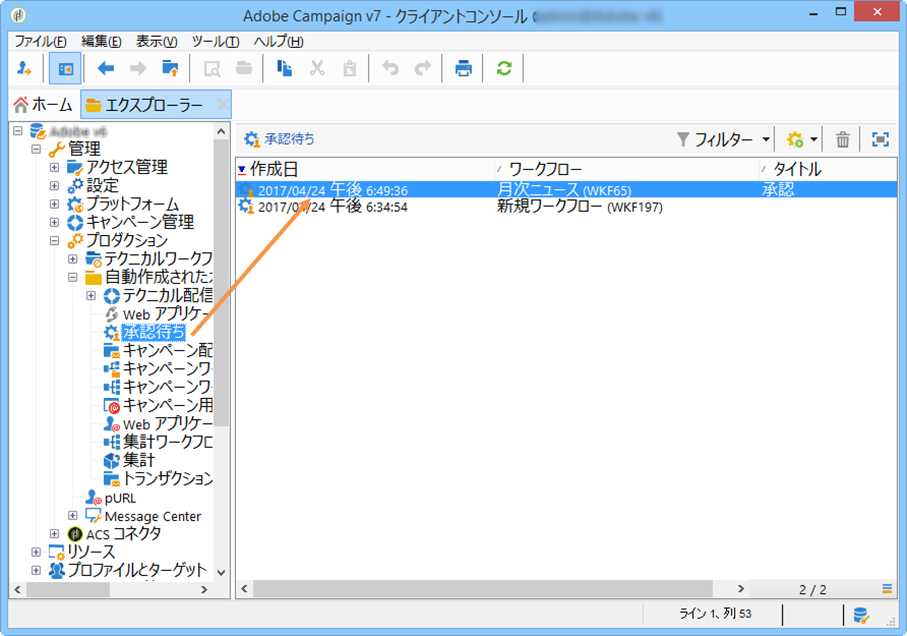The width and height of the screenshot is (907, 636).
Task: Select the pURL tree item
Action: pyautogui.click(x=120, y=498)
